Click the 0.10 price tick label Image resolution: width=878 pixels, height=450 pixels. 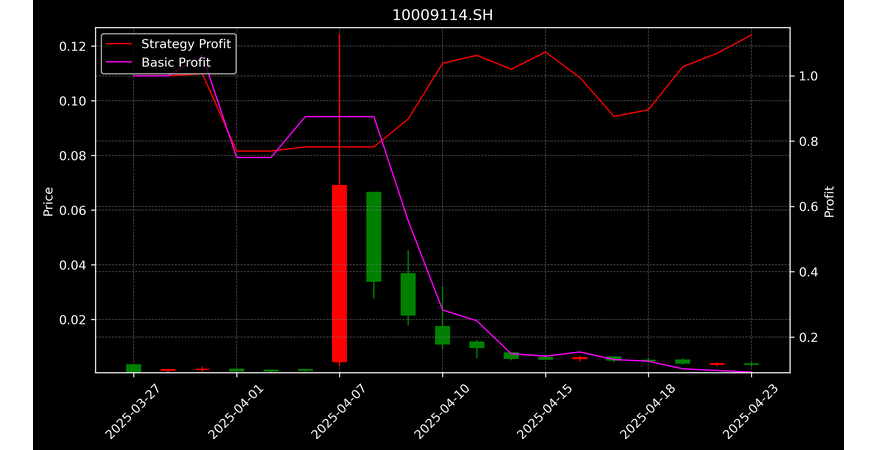(74, 101)
